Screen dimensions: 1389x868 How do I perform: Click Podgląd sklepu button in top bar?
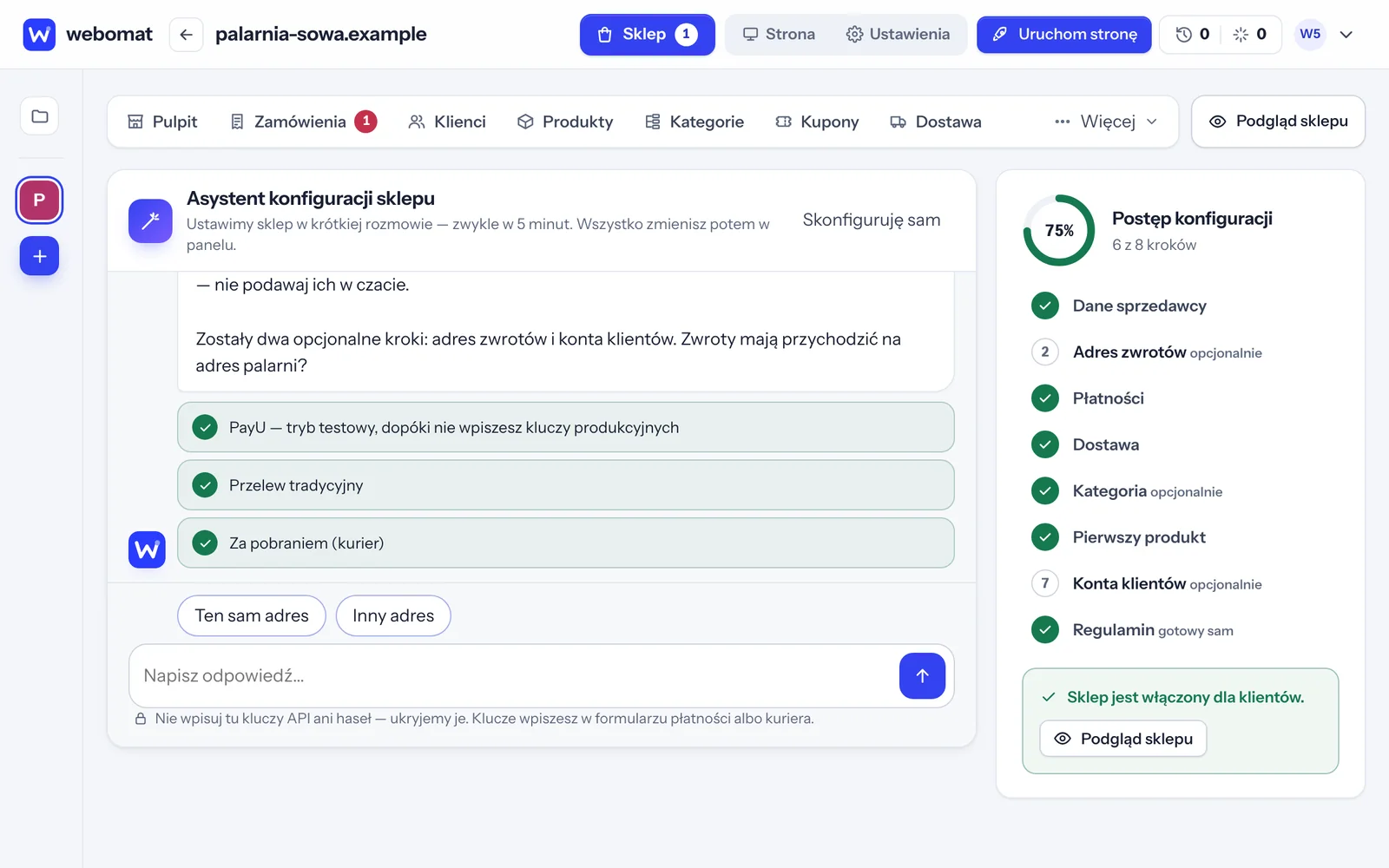click(1278, 122)
